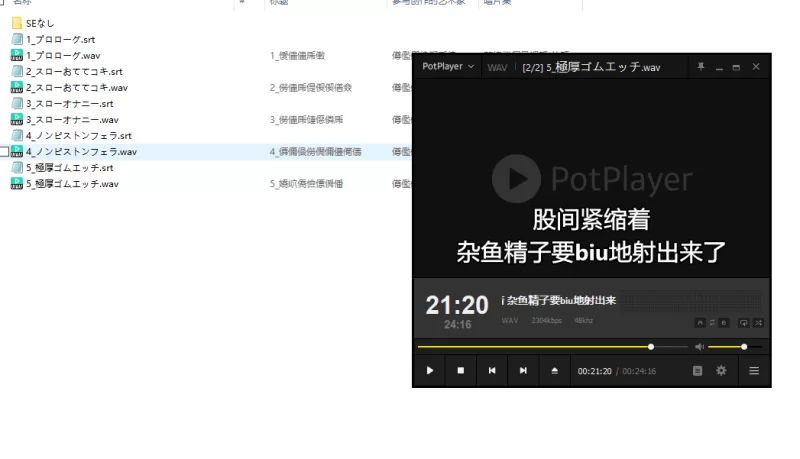Toggle shuffle playback icon
Viewport: 800px width, 459px height.
pos(759,323)
